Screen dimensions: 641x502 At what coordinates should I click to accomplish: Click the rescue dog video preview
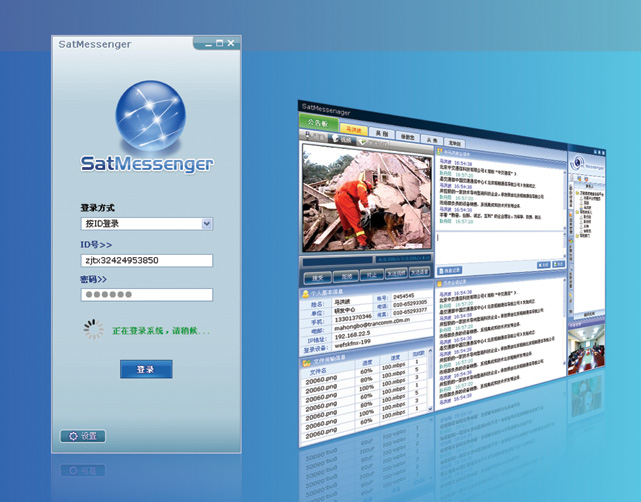(x=367, y=198)
